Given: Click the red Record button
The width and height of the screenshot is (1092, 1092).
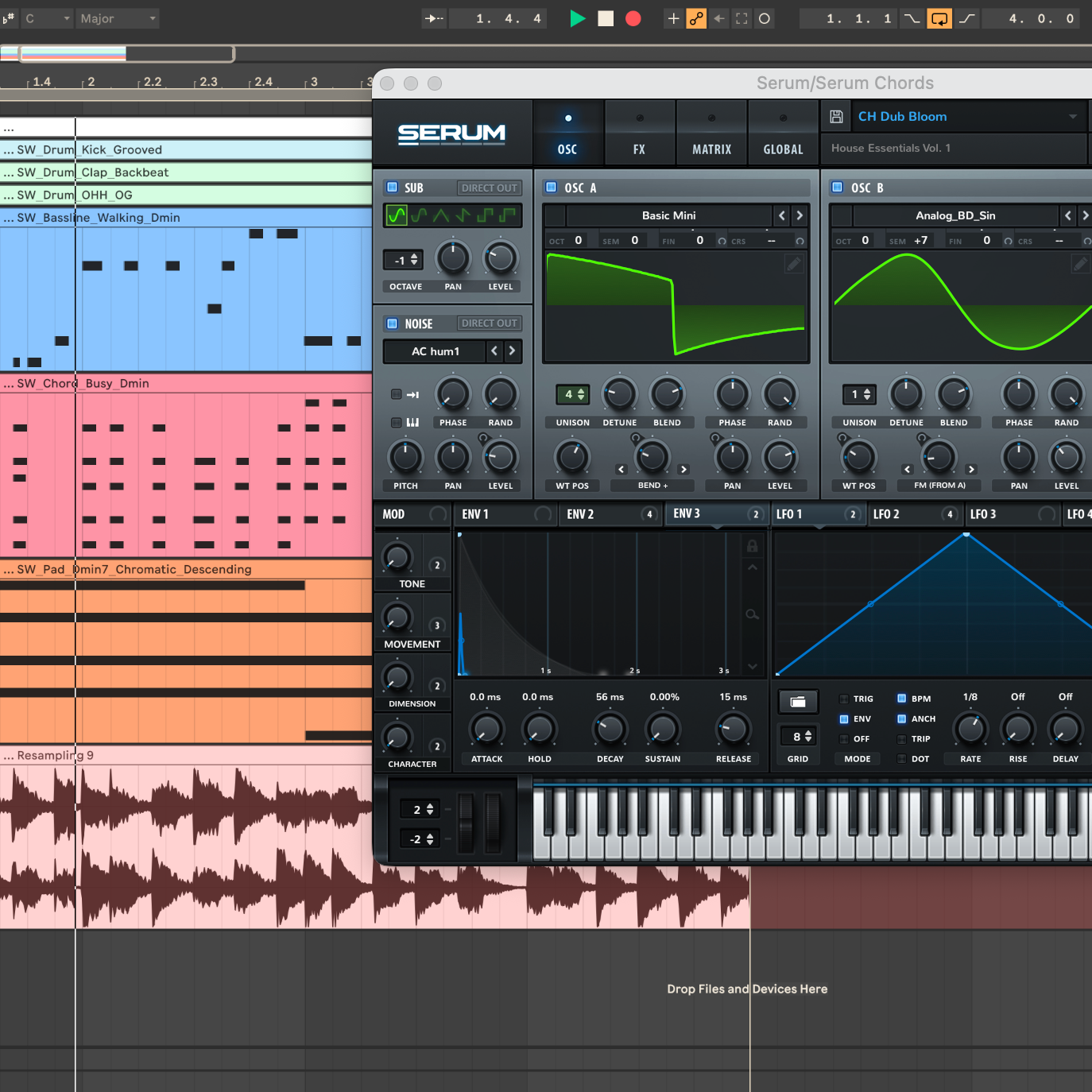Looking at the screenshot, I should tap(633, 18).
